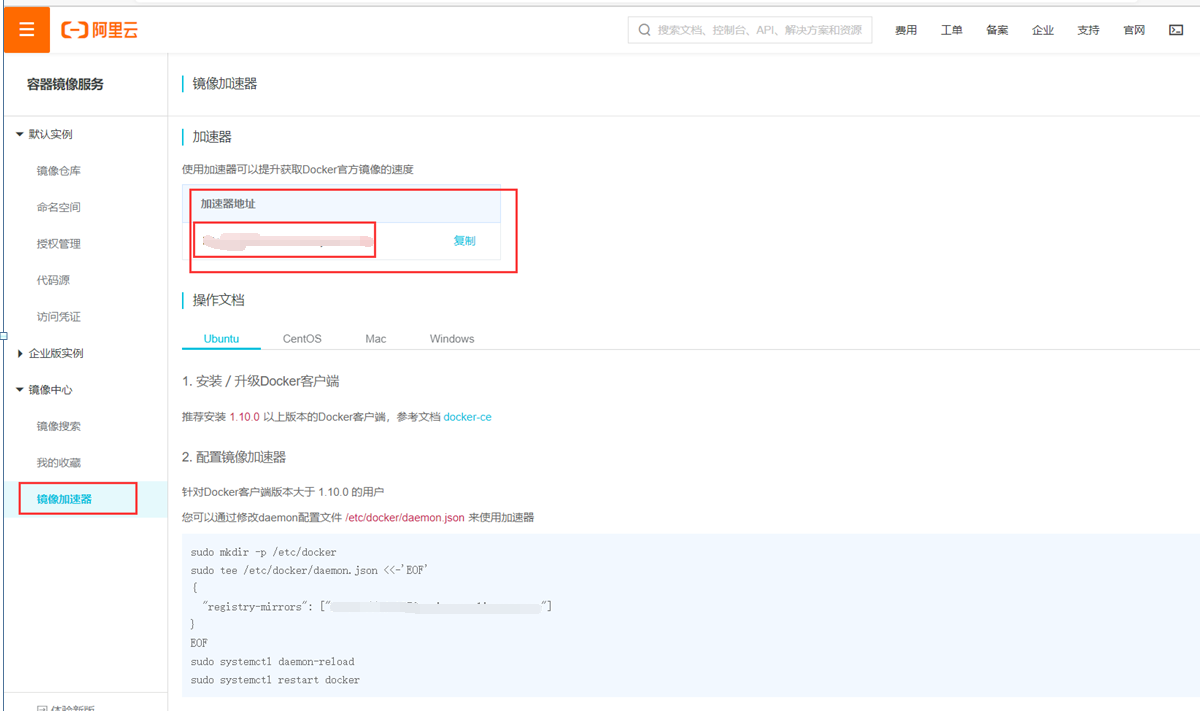
Task: Open the orange hamburger menu
Action: (27, 30)
